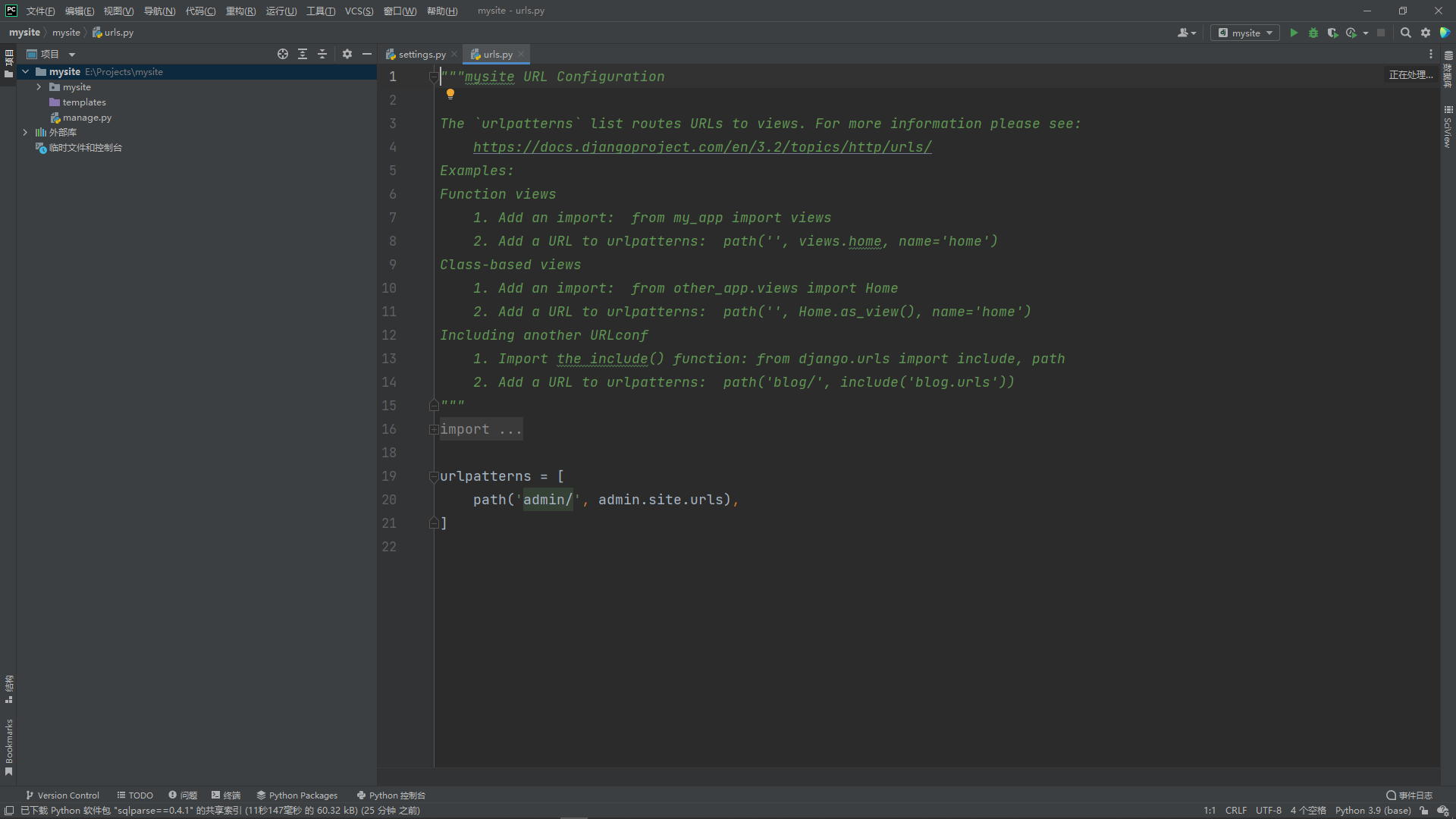Viewport: 1456px width, 819px height.
Task: Open the TODO tool window
Action: pyautogui.click(x=135, y=795)
